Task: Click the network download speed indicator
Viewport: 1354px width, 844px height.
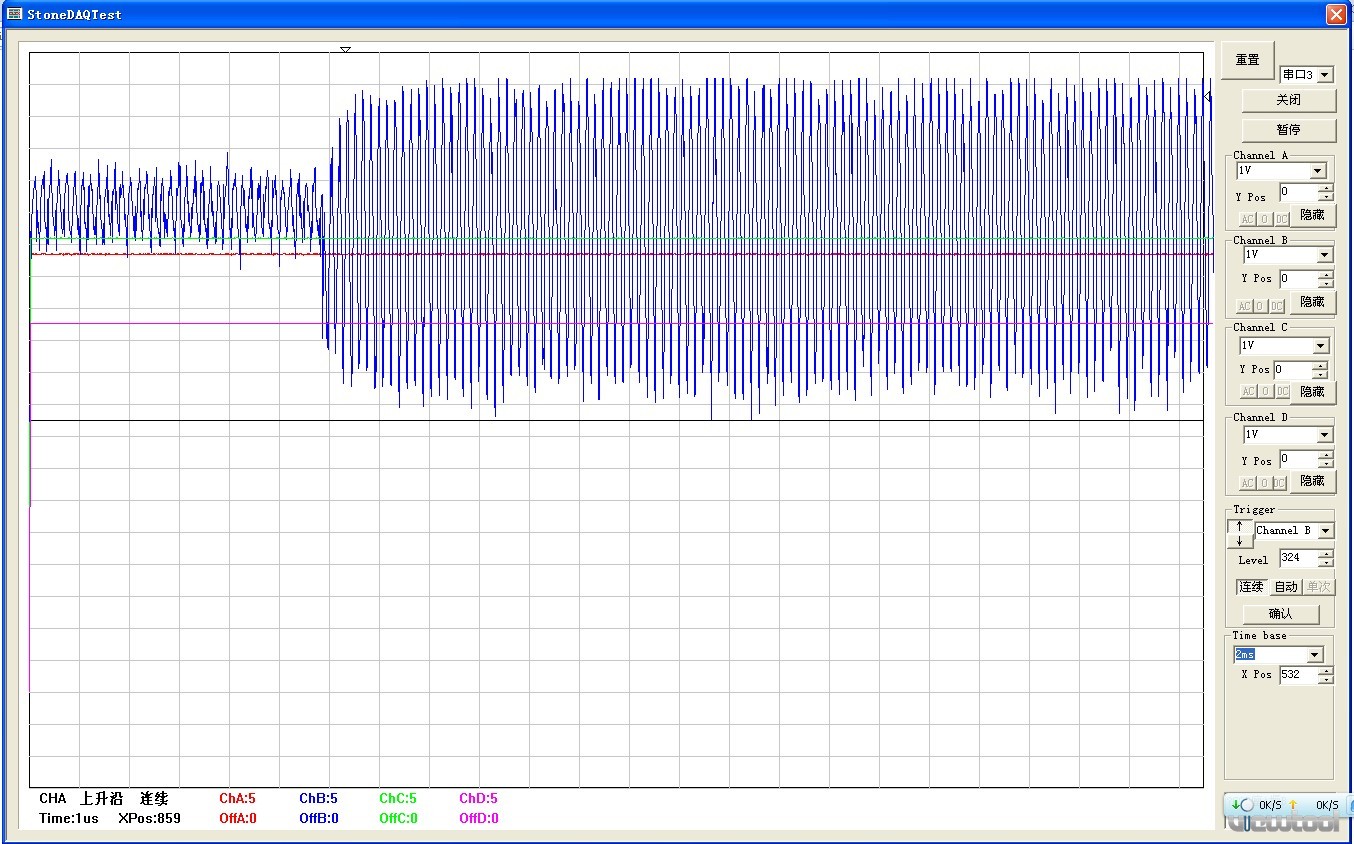Action: click(x=1258, y=805)
